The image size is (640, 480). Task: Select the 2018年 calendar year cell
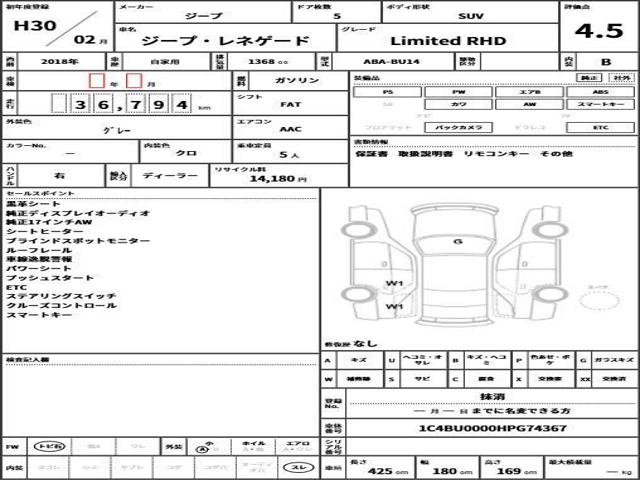pyautogui.click(x=60, y=62)
